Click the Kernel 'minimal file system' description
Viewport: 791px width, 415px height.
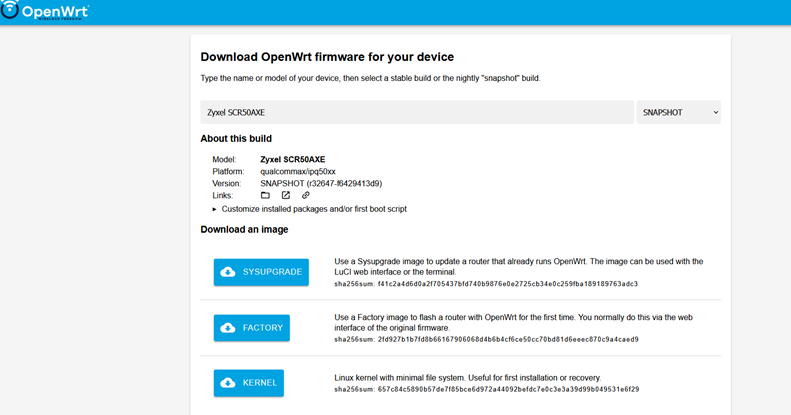coord(468,378)
